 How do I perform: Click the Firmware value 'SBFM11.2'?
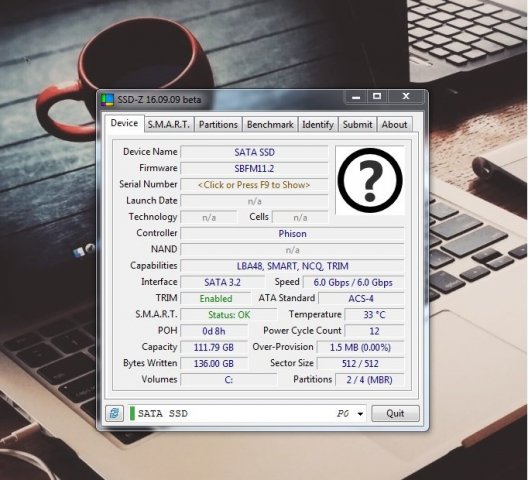[254, 168]
